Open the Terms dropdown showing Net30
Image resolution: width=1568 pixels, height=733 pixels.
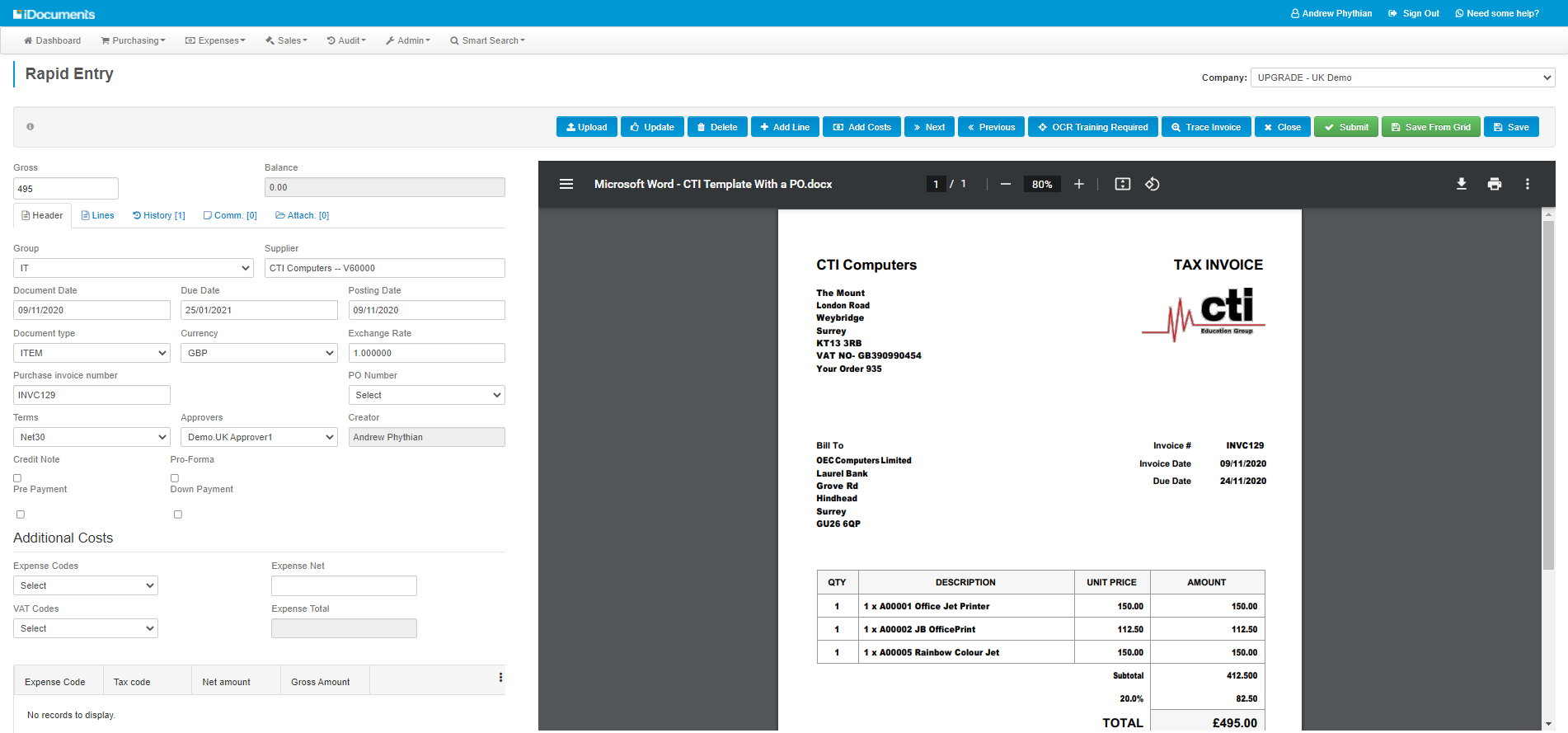92,437
